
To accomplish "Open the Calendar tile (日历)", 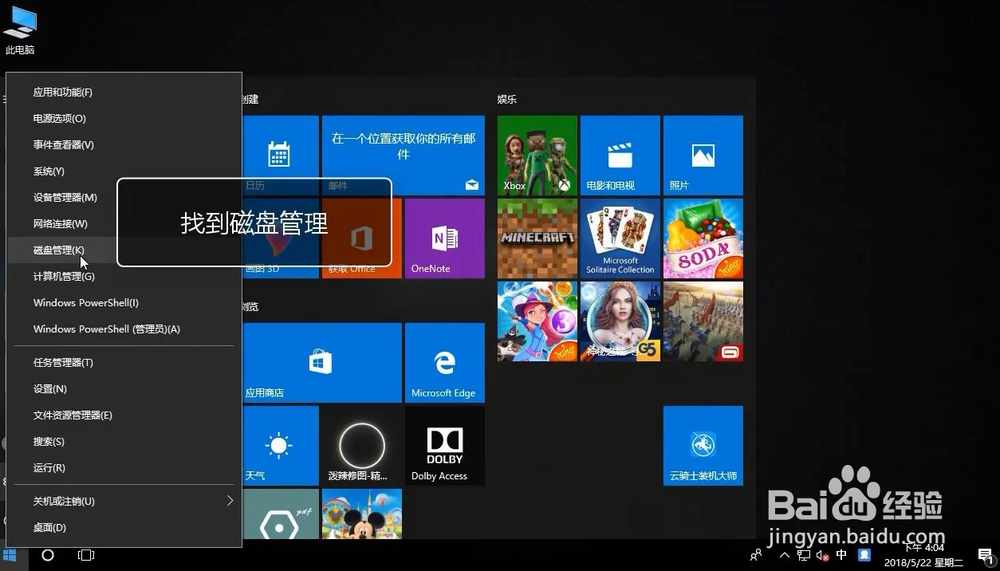I will [281, 155].
